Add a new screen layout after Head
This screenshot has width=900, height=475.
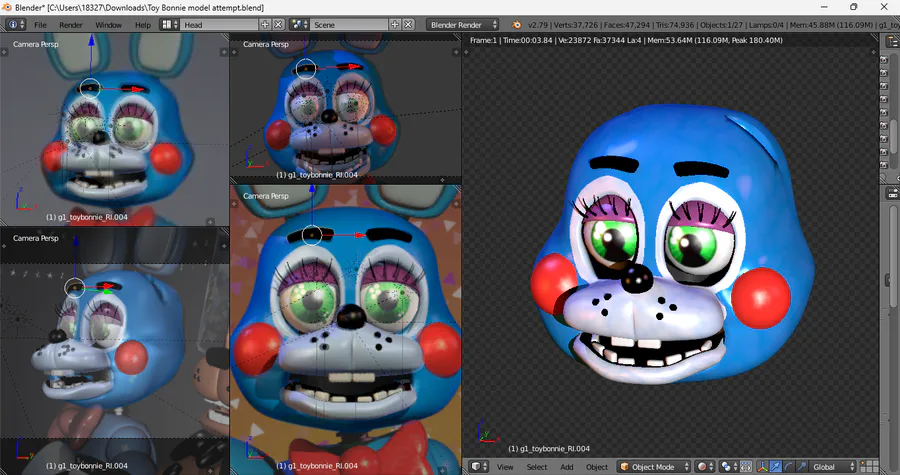[265, 25]
